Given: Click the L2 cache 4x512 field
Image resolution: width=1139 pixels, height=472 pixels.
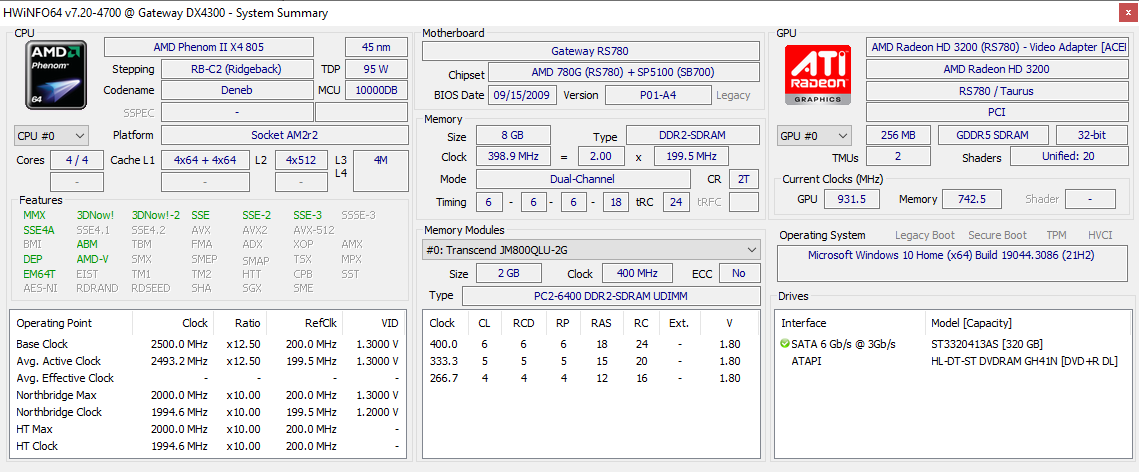Looking at the screenshot, I should tap(301, 160).
